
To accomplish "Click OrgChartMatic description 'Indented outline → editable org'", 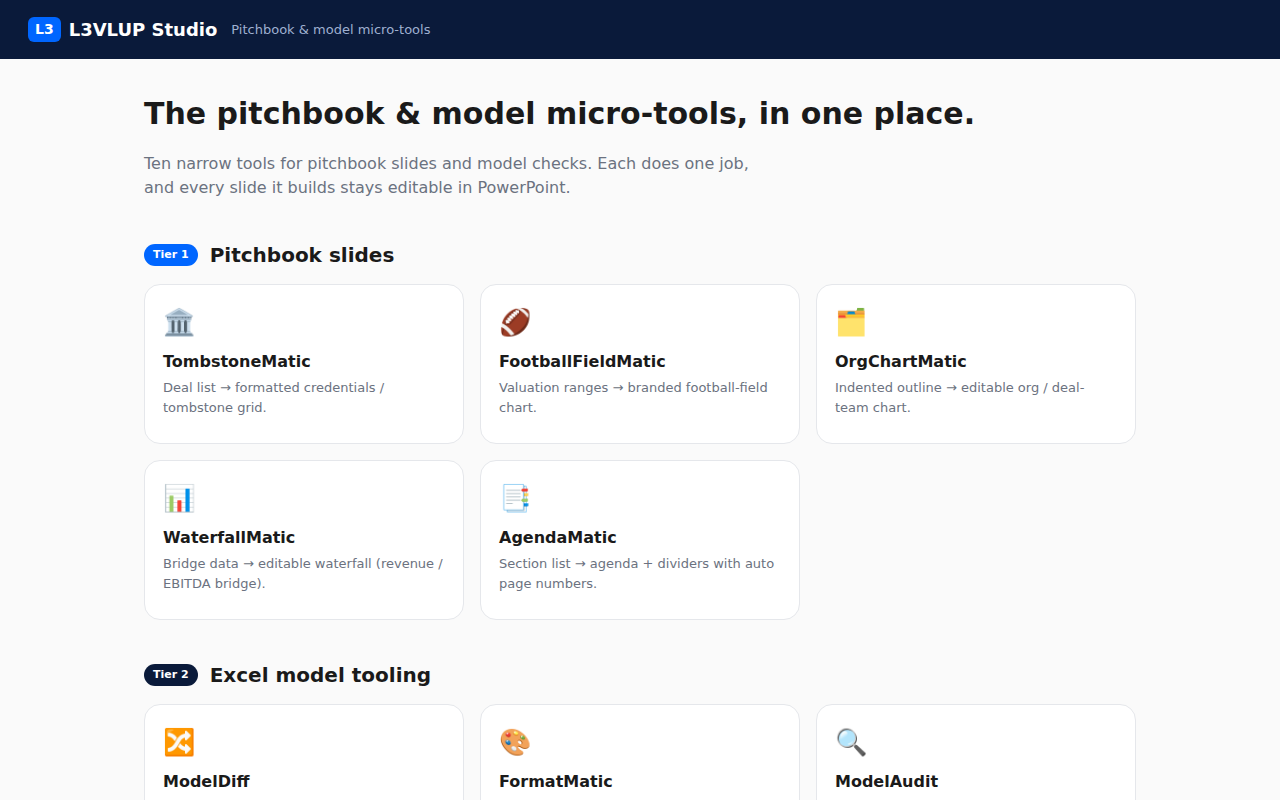I will coord(960,397).
